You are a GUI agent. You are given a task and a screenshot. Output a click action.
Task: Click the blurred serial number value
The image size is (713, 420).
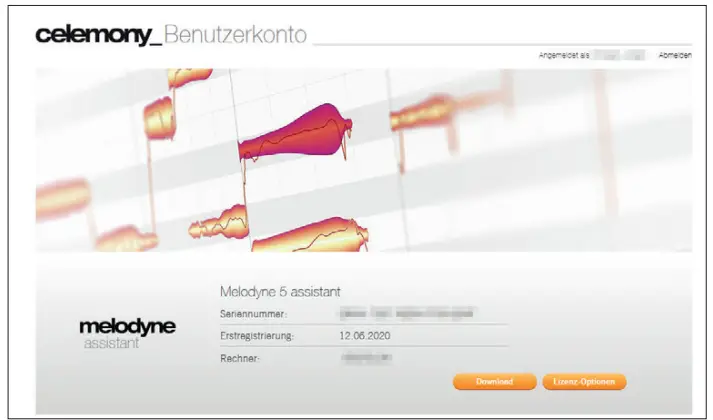407,313
